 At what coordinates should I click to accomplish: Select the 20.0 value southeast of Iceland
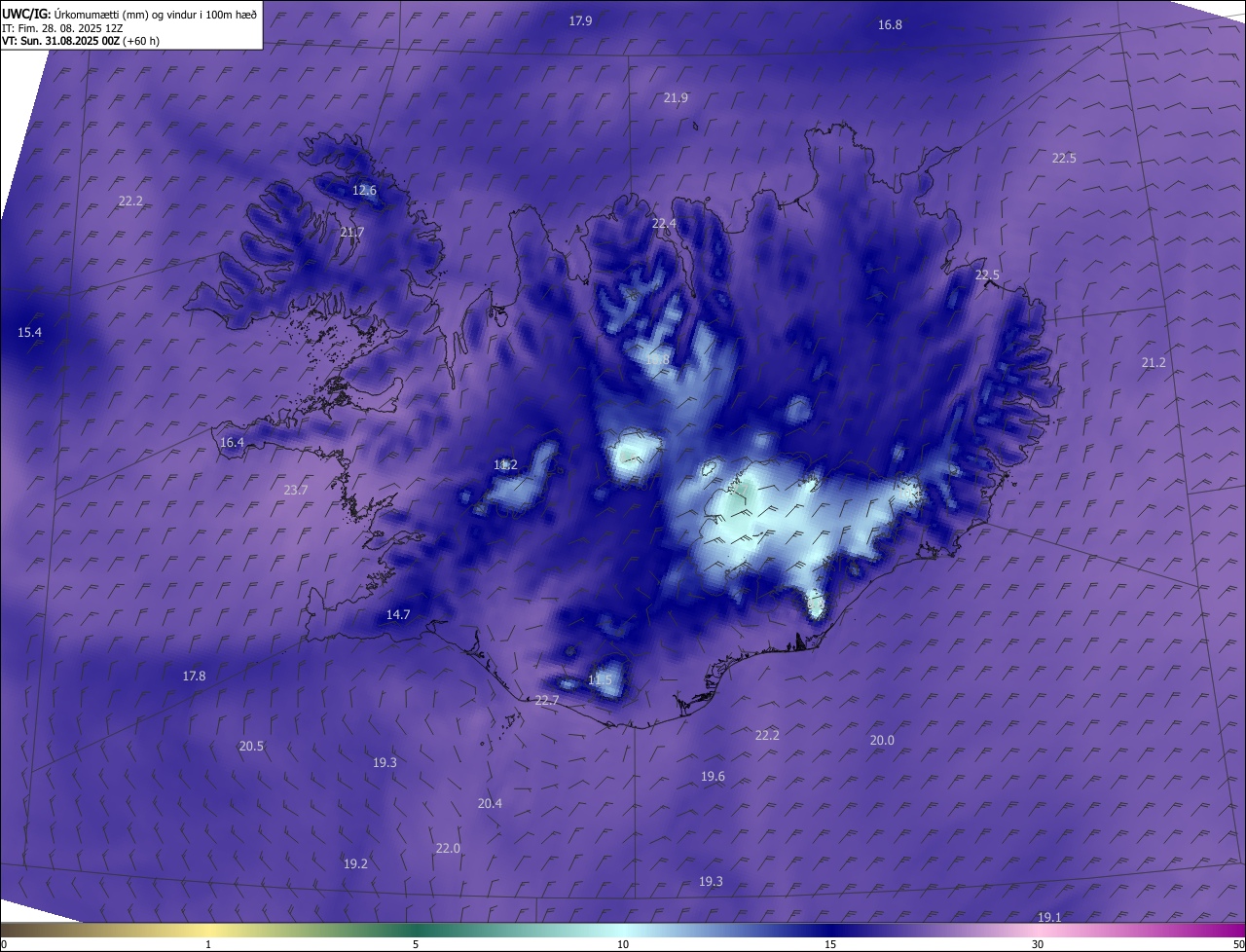tap(882, 741)
